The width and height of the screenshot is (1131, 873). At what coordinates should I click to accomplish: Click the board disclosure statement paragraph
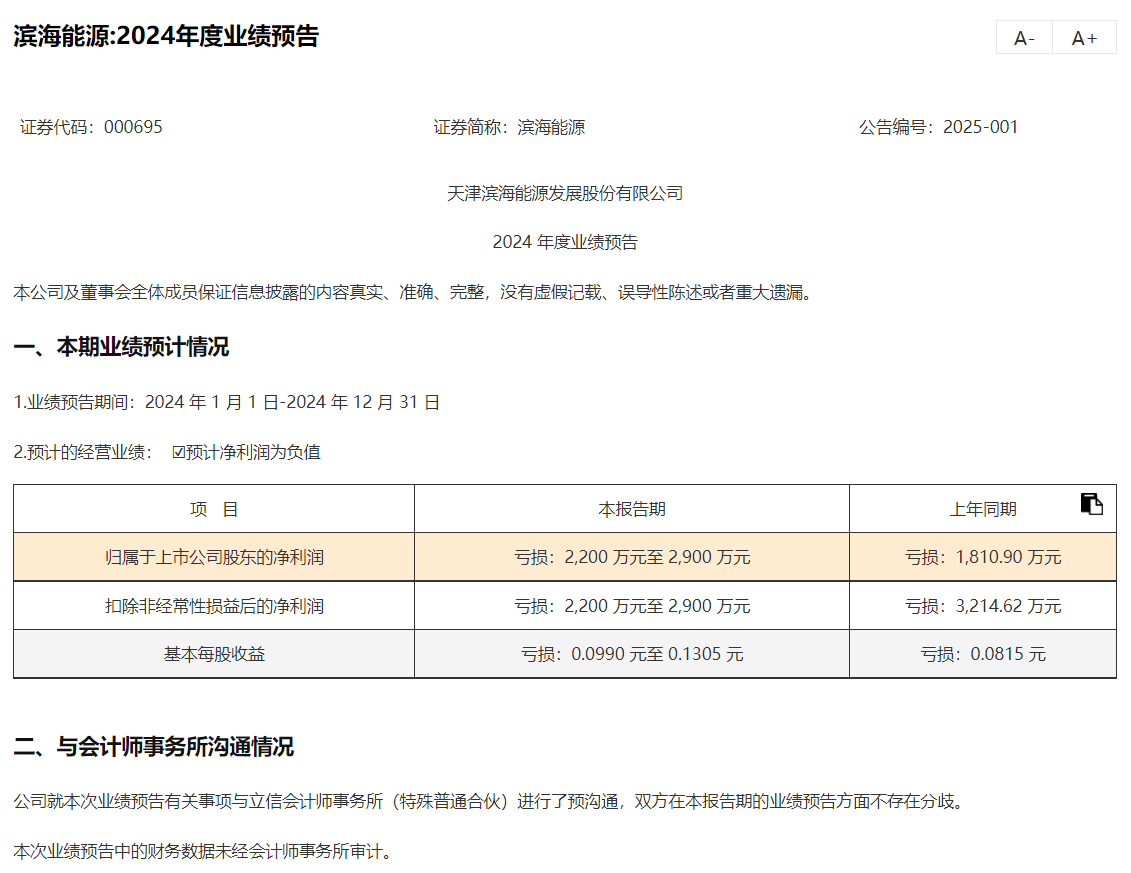pyautogui.click(x=415, y=292)
